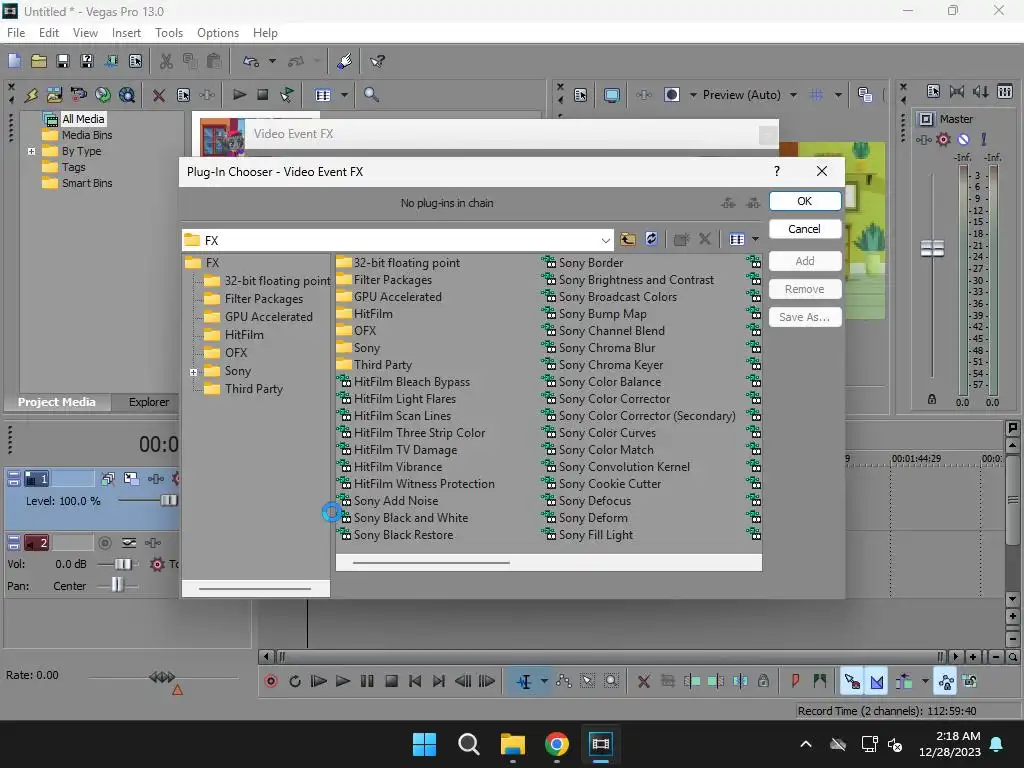Open the preview grid overlays dropdown arrow
Image resolution: width=1024 pixels, height=768 pixels.
[x=839, y=95]
